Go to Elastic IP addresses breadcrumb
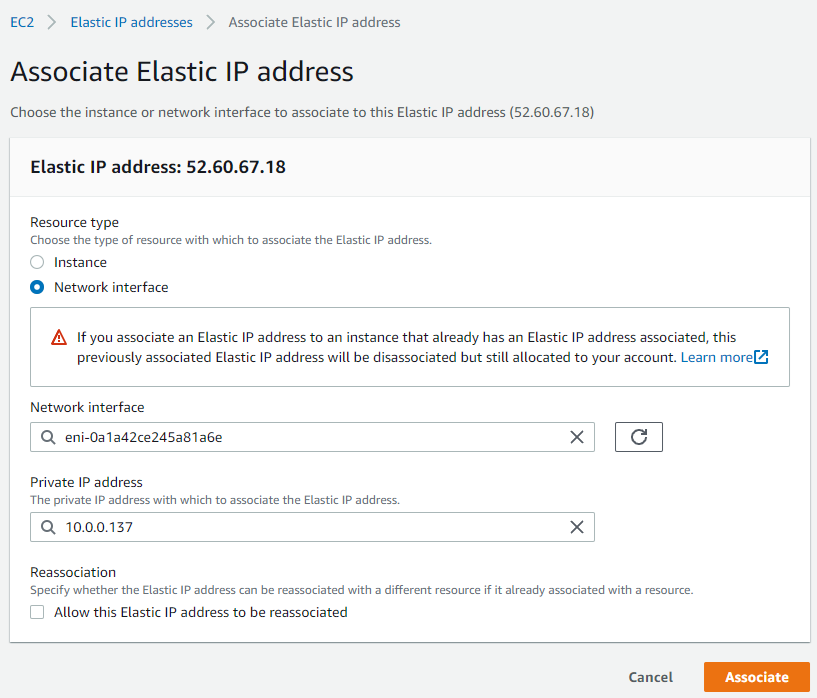Viewport: 817px width, 698px height. 131,22
